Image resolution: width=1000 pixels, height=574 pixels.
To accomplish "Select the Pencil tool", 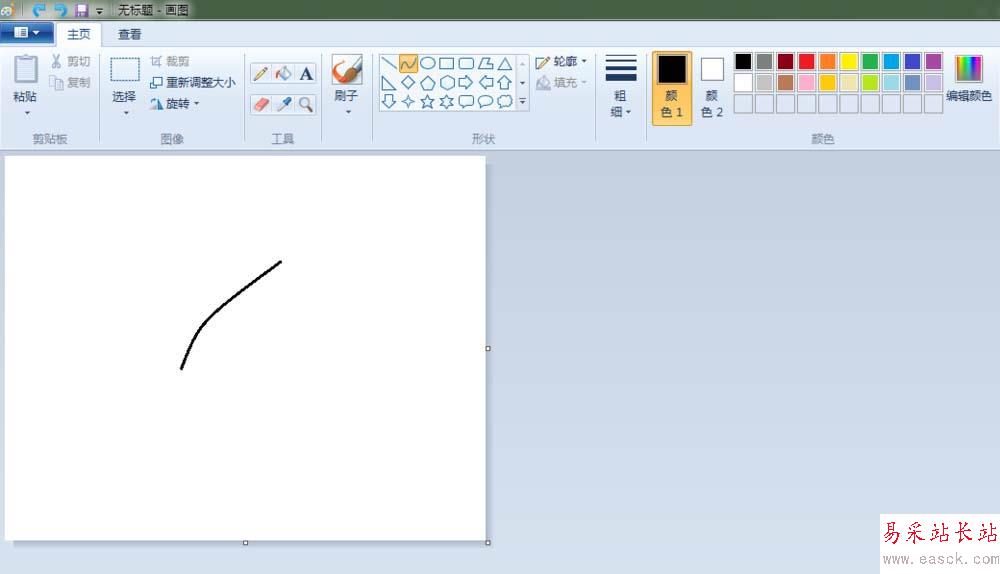I will click(x=260, y=73).
